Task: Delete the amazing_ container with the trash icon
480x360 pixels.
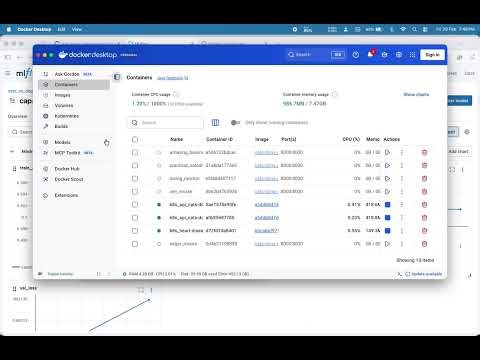Action: [424, 152]
